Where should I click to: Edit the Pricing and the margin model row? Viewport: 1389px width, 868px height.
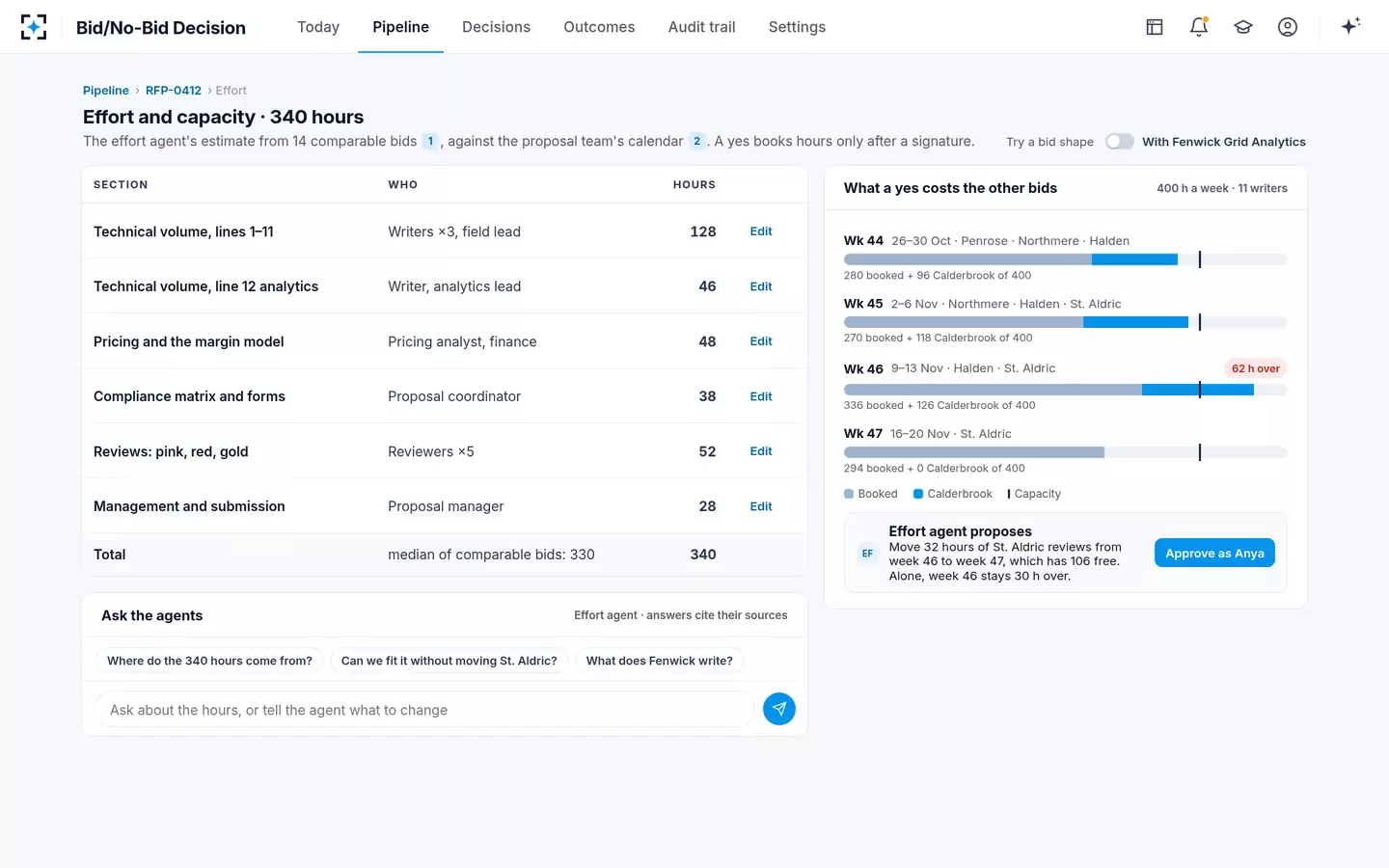(x=761, y=341)
